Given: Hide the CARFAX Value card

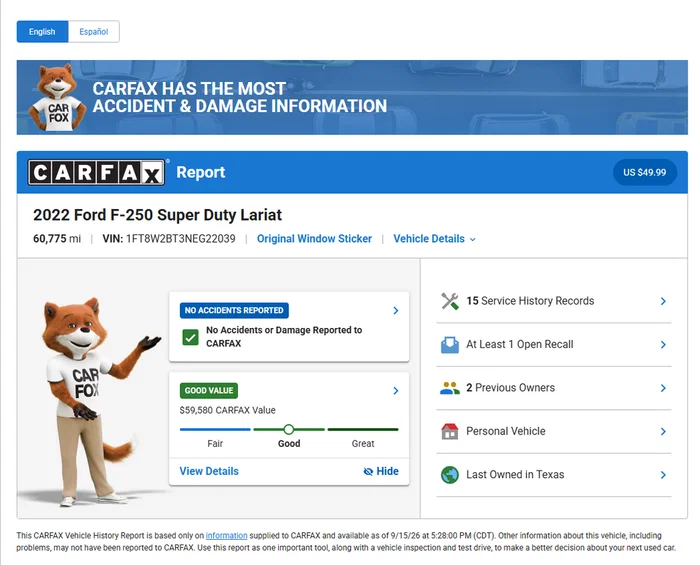Looking at the screenshot, I should (x=381, y=471).
